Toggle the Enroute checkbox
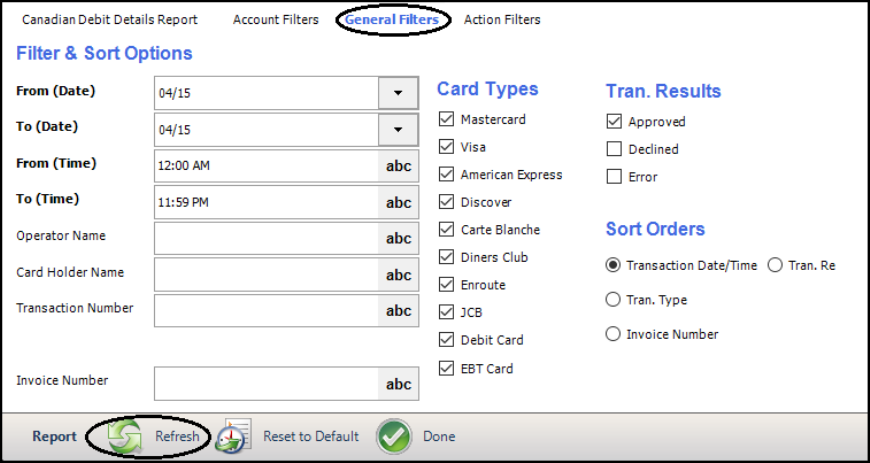The height and width of the screenshot is (463, 870). click(446, 285)
